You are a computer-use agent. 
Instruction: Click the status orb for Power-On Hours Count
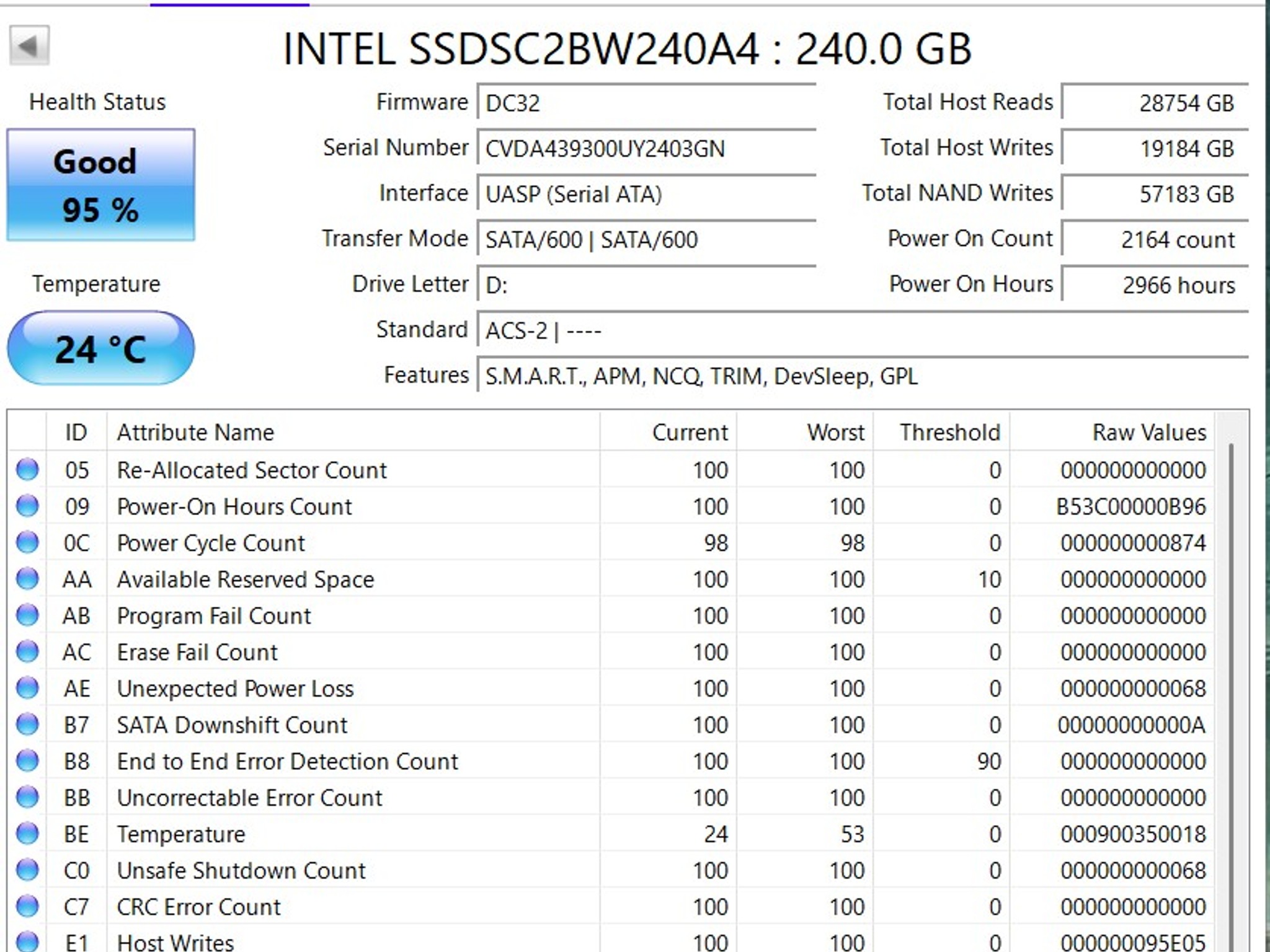(27, 506)
